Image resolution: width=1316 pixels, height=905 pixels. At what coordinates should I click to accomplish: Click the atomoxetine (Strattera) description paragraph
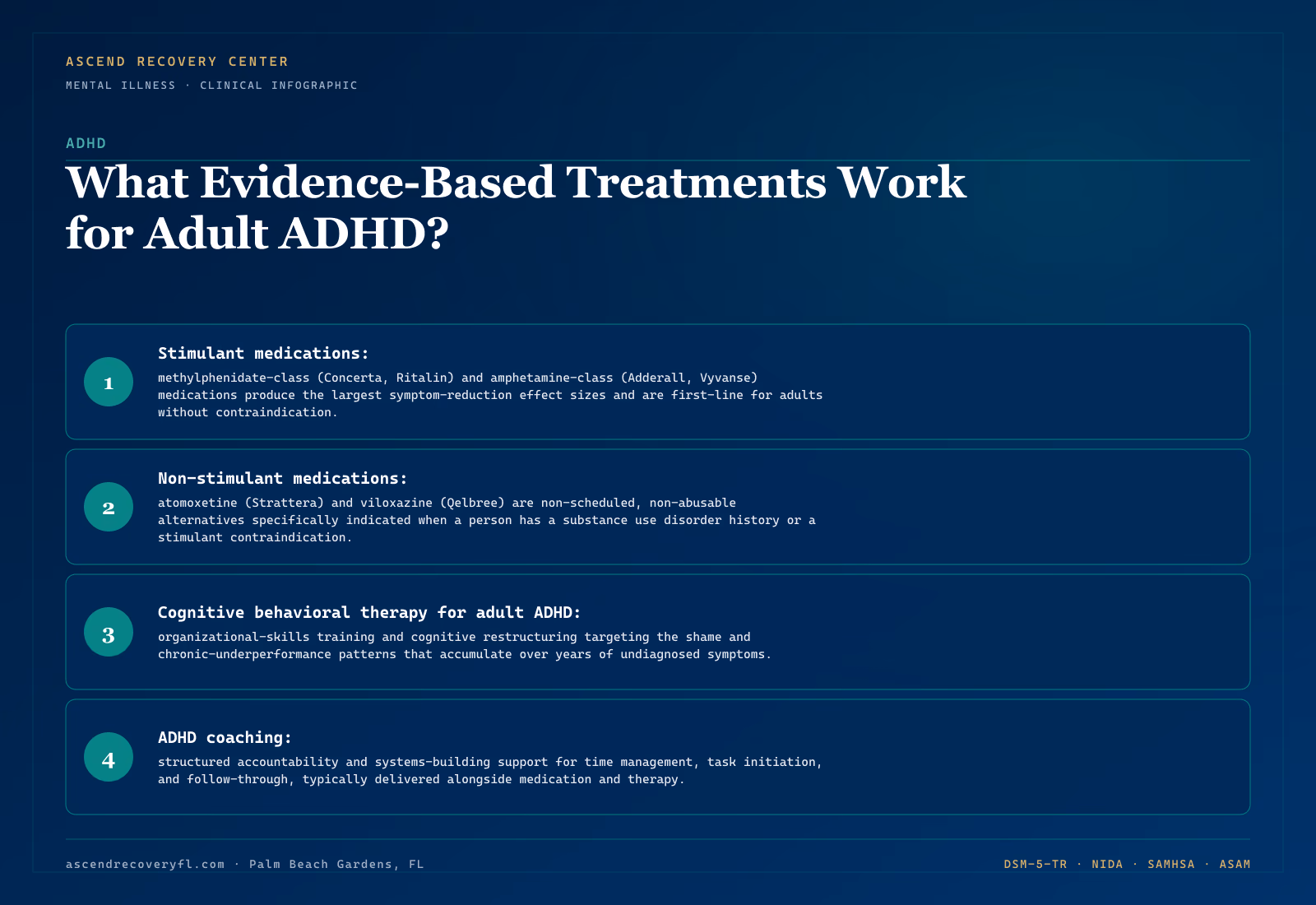click(x=487, y=520)
